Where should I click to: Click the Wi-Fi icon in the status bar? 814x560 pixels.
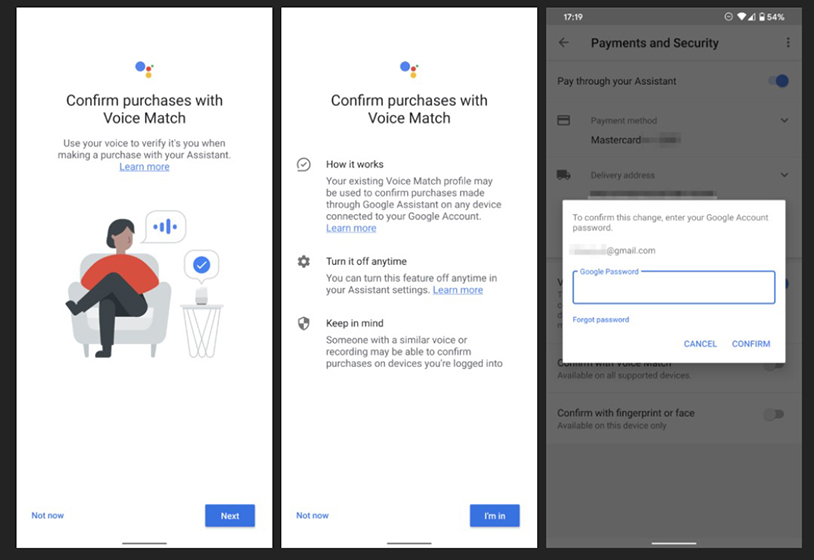(741, 17)
